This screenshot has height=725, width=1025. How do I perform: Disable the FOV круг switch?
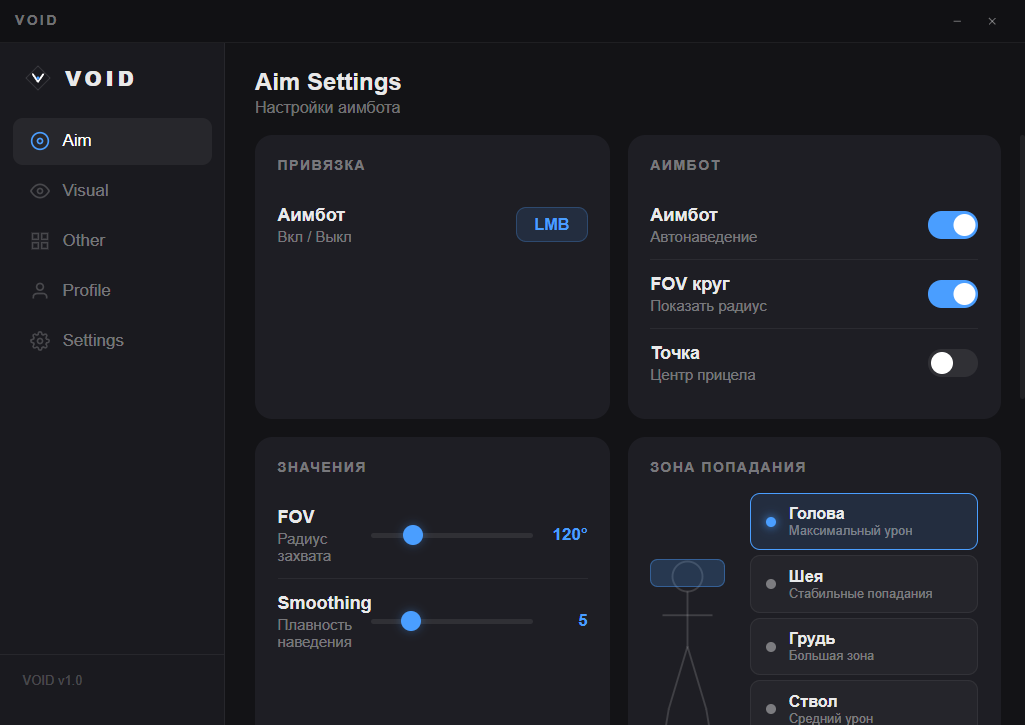pyautogui.click(x=952, y=294)
